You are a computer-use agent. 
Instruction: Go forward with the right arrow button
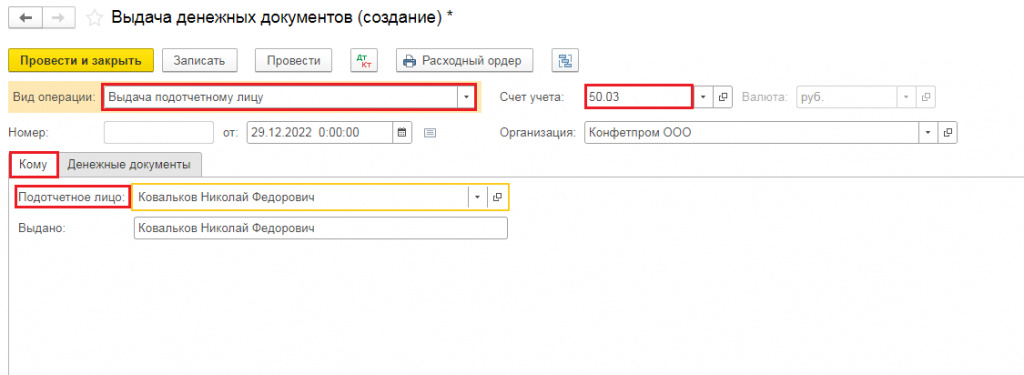pos(59,18)
